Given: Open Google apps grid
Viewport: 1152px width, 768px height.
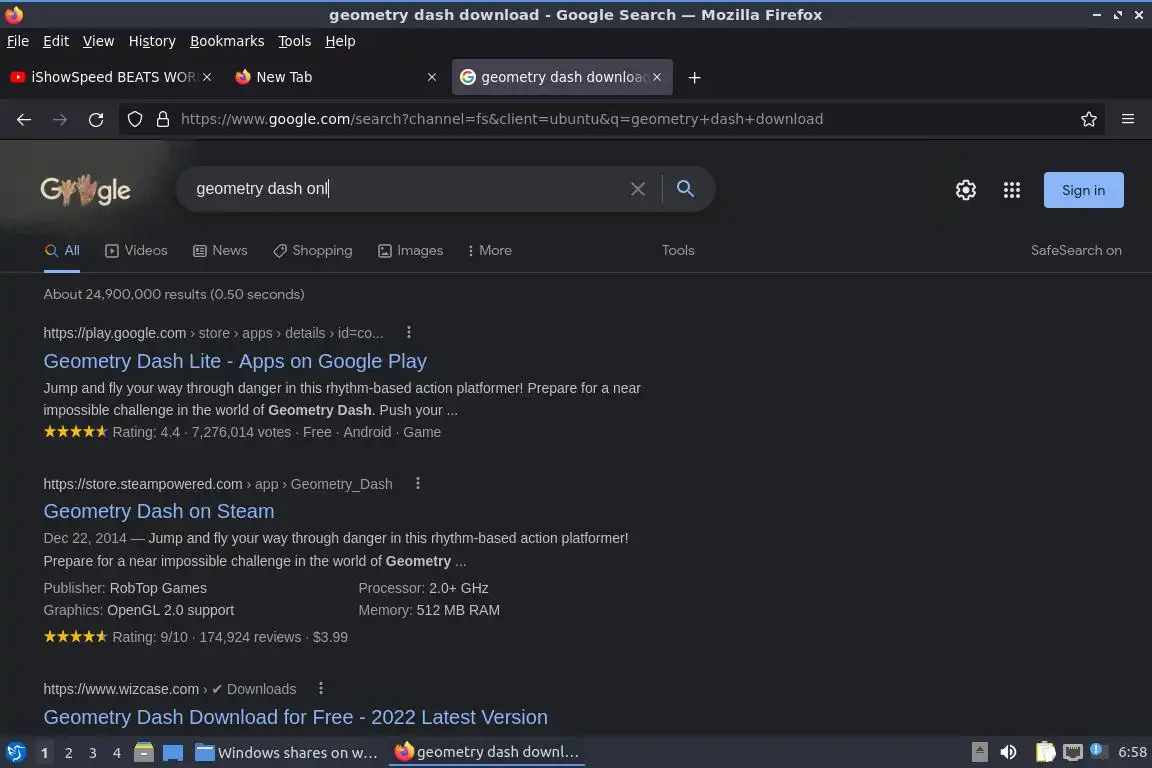Looking at the screenshot, I should pyautogui.click(x=1012, y=190).
